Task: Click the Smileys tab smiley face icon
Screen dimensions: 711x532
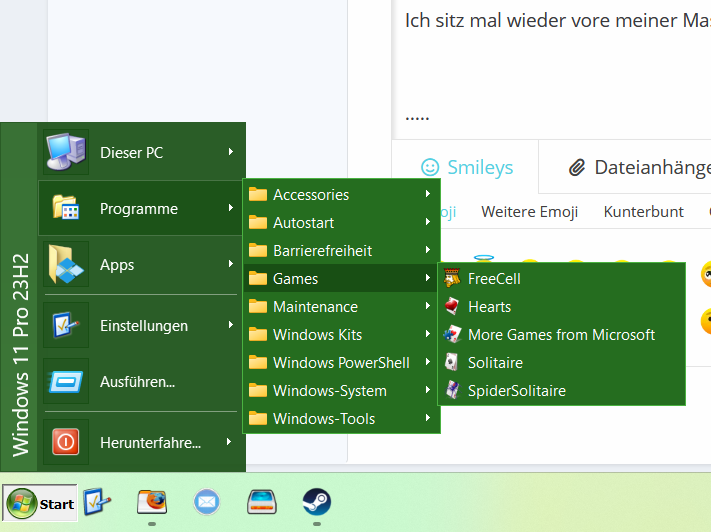Action: [430, 167]
